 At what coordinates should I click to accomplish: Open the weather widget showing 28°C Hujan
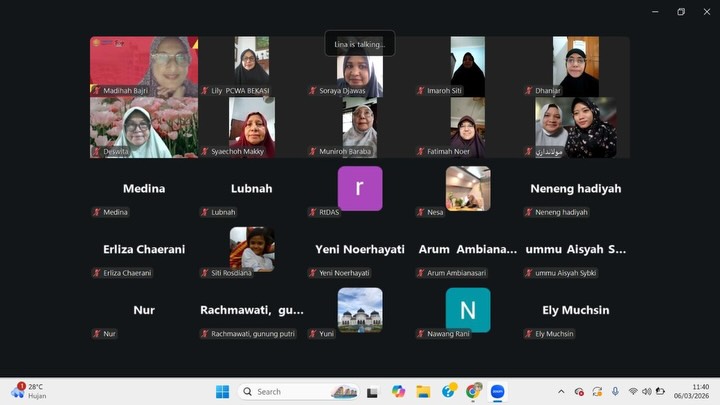[x=28, y=391]
